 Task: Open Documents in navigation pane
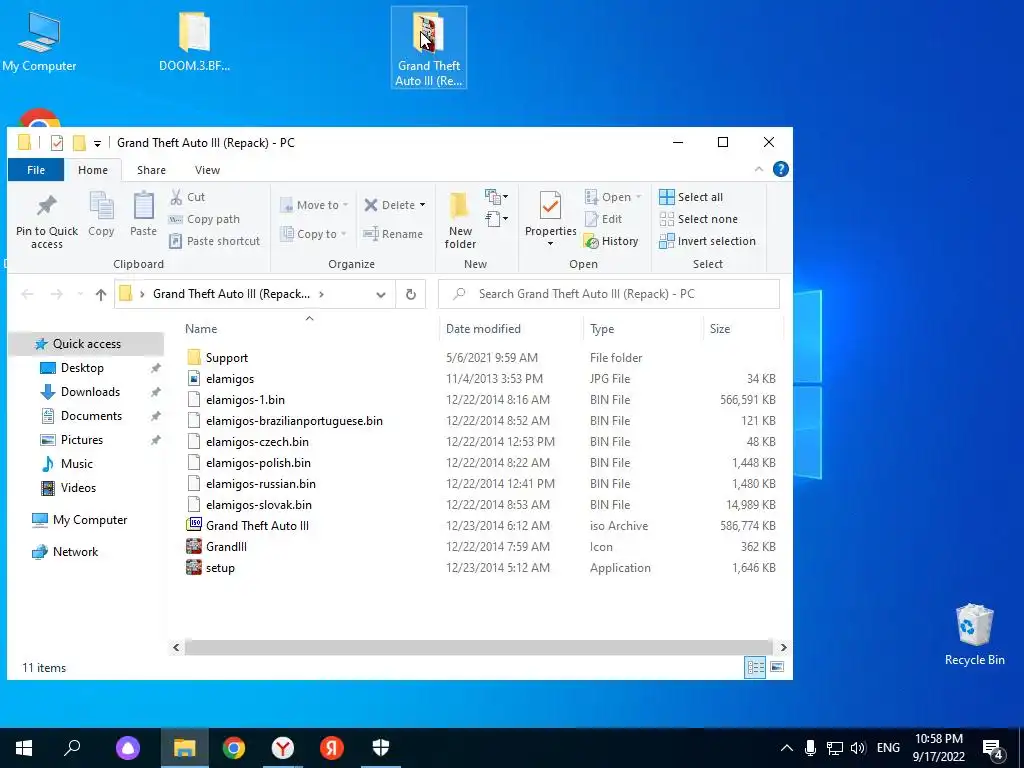pos(91,416)
